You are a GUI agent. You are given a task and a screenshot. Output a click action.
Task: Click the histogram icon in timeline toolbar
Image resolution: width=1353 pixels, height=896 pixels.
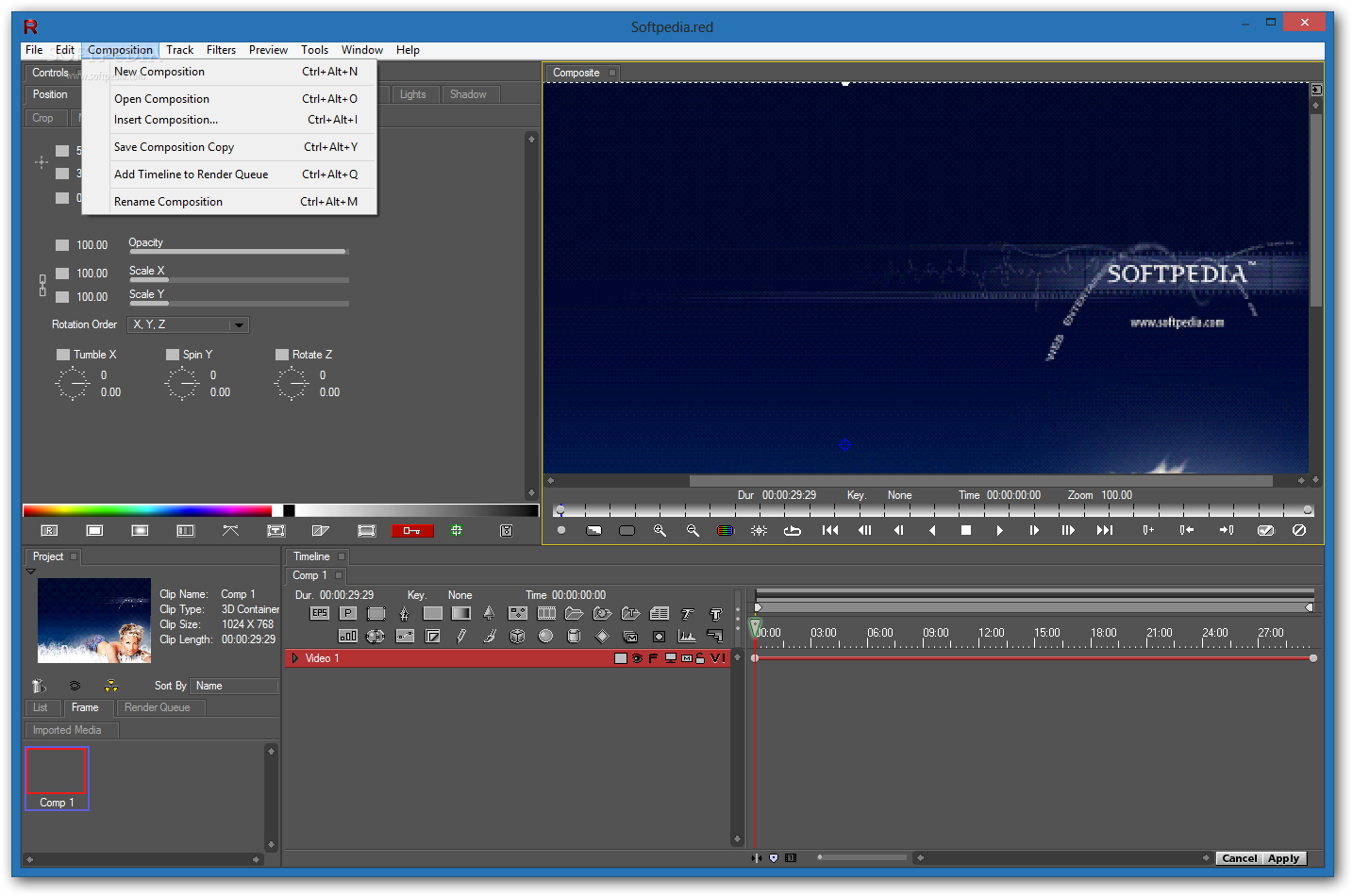point(687,637)
